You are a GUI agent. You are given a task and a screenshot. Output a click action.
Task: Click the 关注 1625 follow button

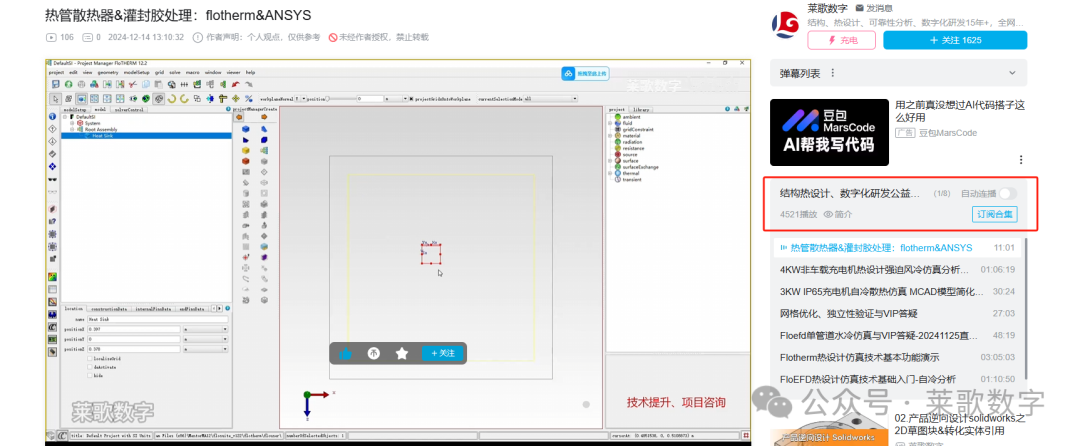[x=955, y=40]
